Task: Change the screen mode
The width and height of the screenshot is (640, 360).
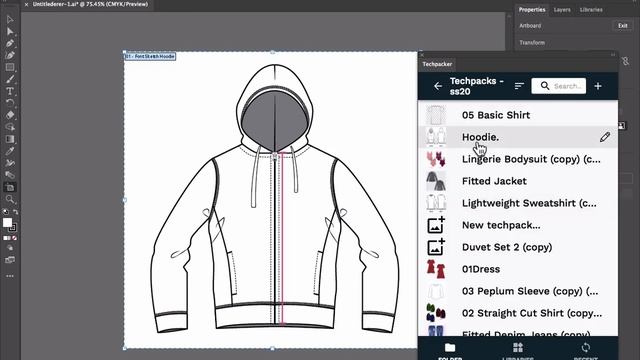Action: click(10, 260)
